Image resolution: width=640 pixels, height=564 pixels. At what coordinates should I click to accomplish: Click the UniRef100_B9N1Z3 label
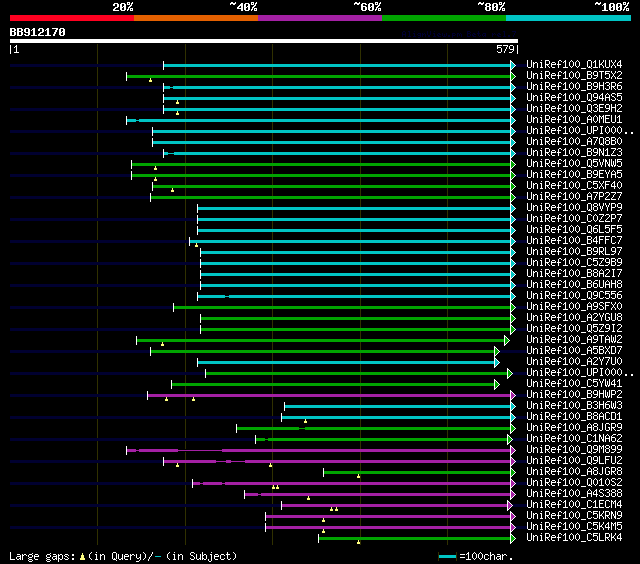pos(574,153)
